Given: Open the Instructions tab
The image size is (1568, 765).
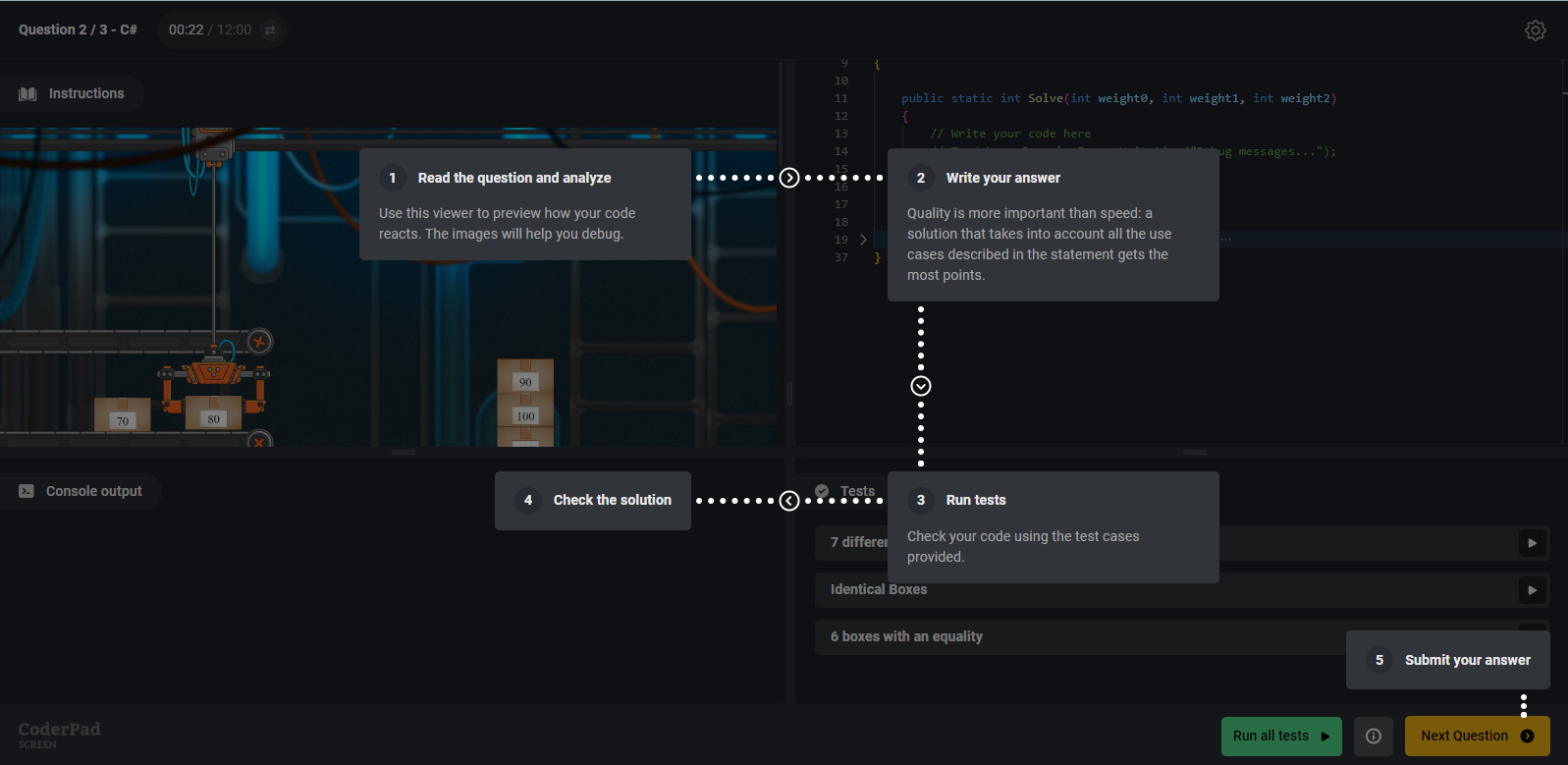Looking at the screenshot, I should click(73, 94).
